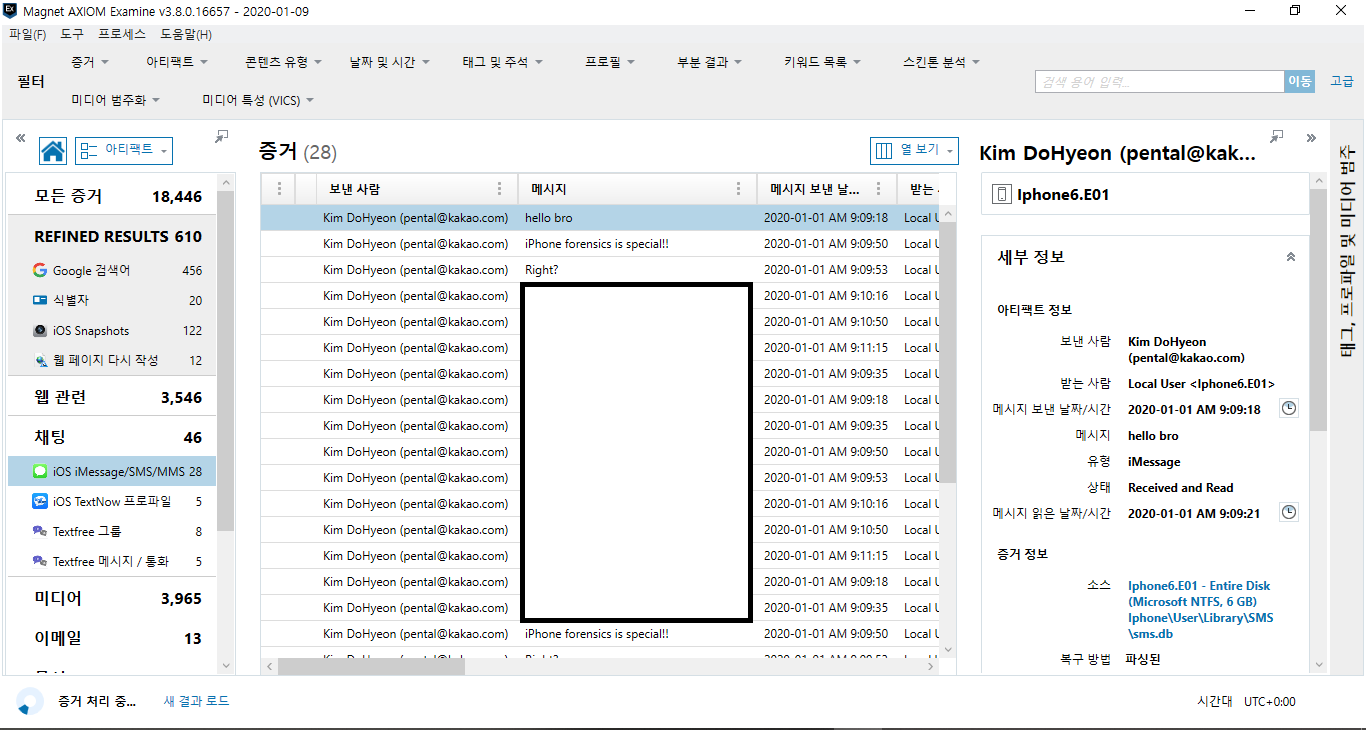Image resolution: width=1366 pixels, height=730 pixels.
Task: Open the 부분 결과 filter dropdown
Action: [710, 62]
